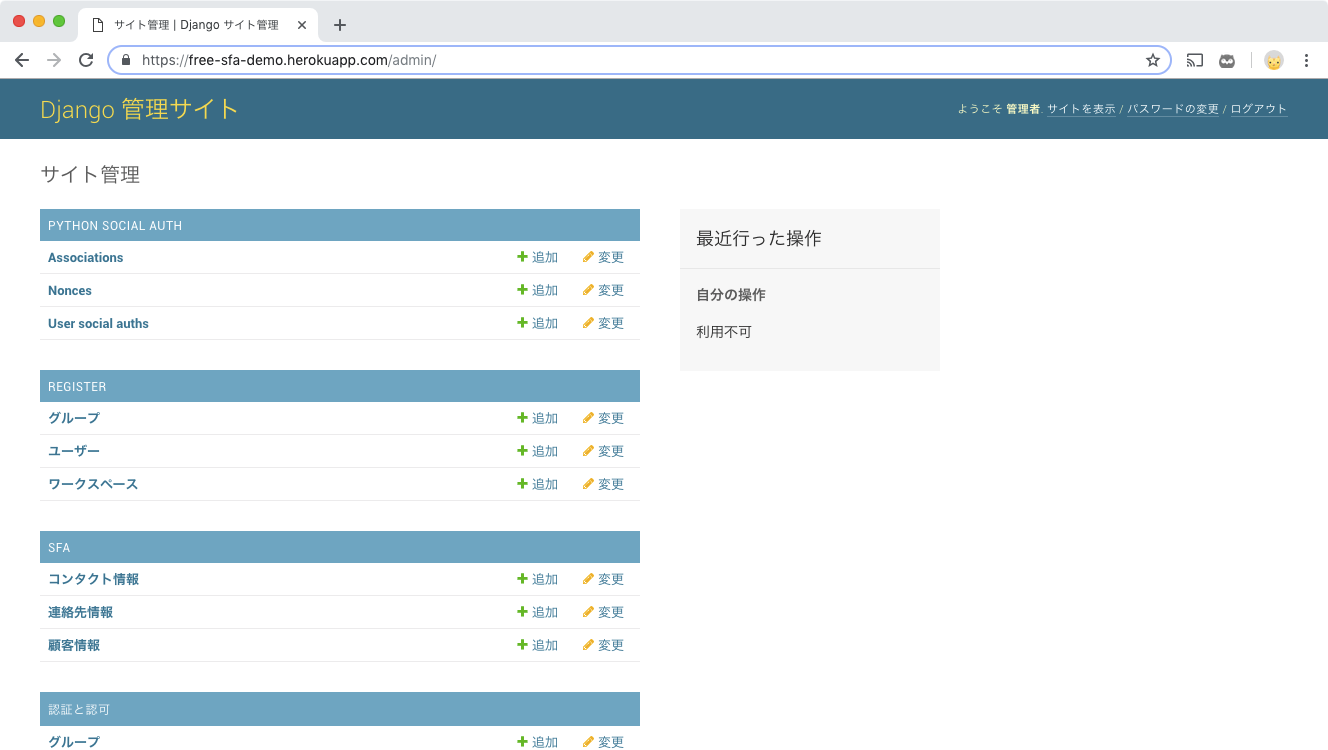The image size is (1328, 750).
Task: Click 追加 for コンタクト情報 row
Action: [x=538, y=580]
